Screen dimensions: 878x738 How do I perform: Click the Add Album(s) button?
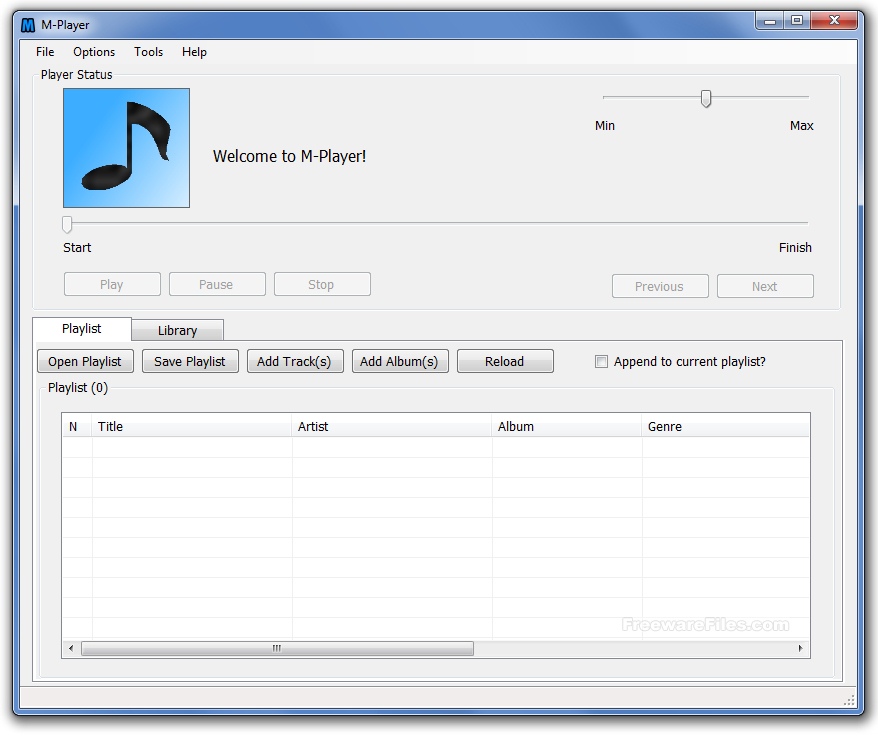(x=400, y=361)
